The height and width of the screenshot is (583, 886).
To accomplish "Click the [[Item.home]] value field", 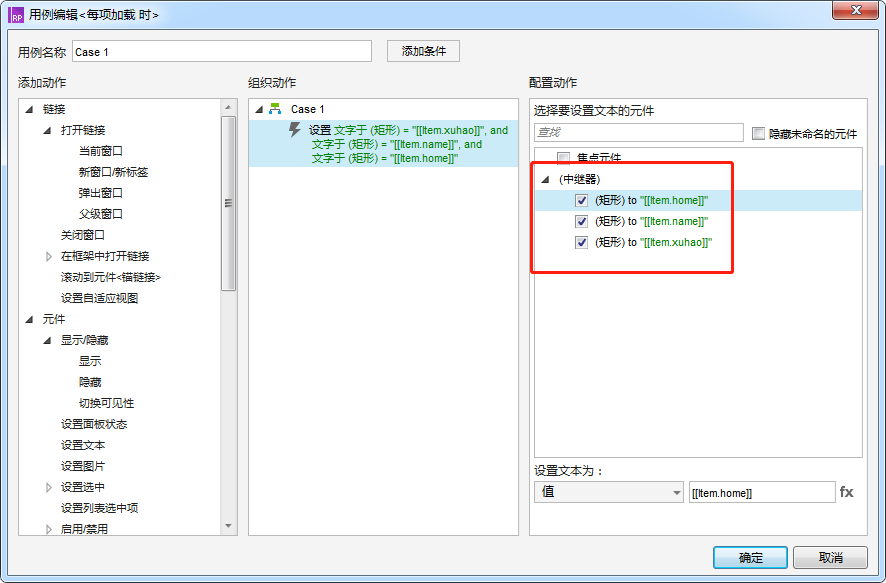I will tap(762, 493).
